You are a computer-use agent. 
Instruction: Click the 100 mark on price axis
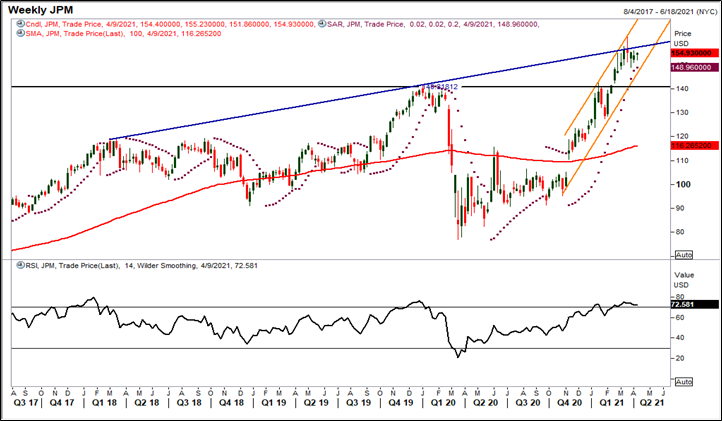pyautogui.click(x=683, y=184)
